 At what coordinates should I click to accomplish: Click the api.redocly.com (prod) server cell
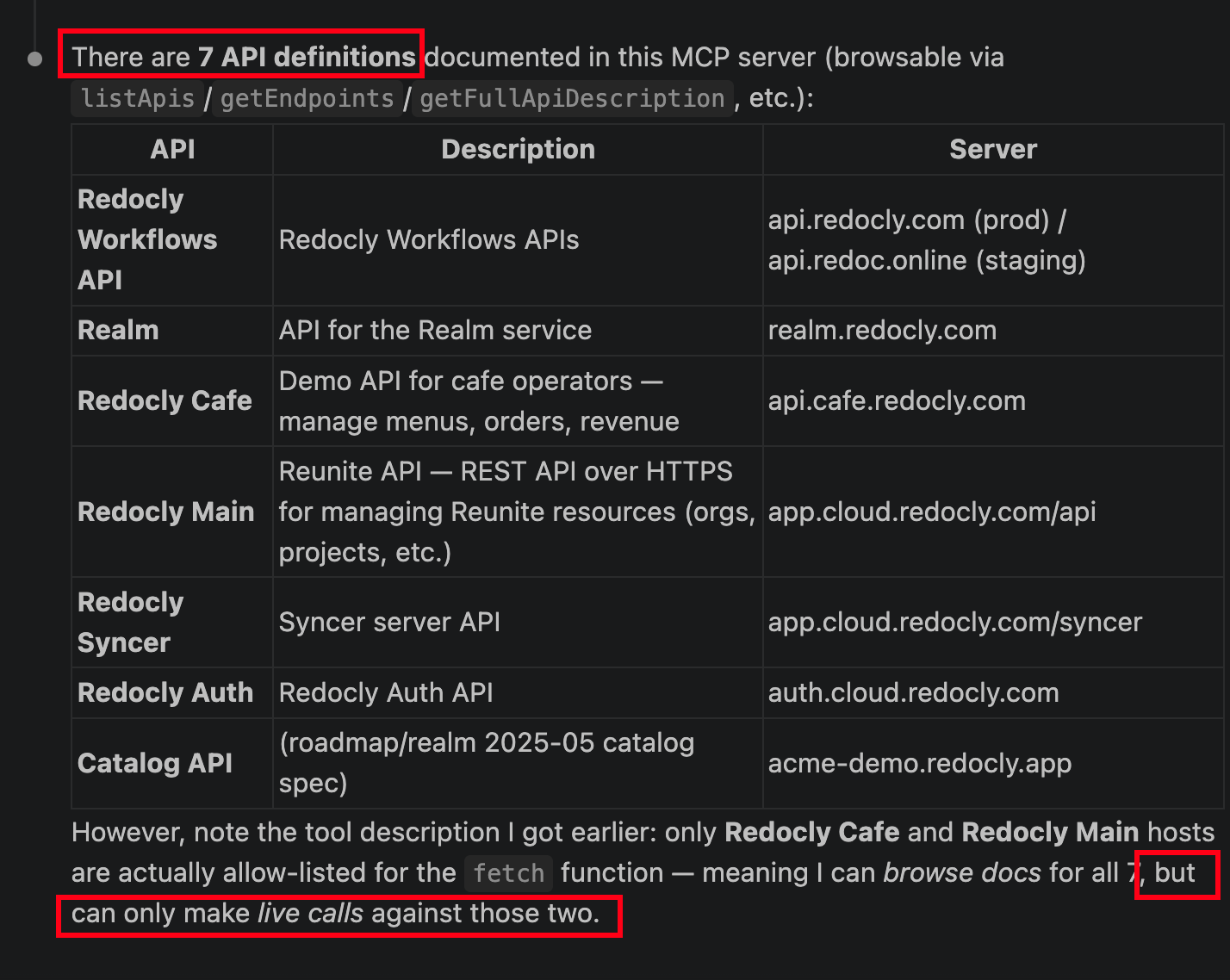(x=993, y=240)
